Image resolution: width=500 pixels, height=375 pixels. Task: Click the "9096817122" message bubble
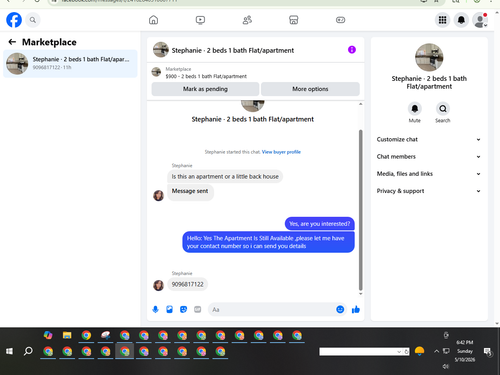[187, 284]
